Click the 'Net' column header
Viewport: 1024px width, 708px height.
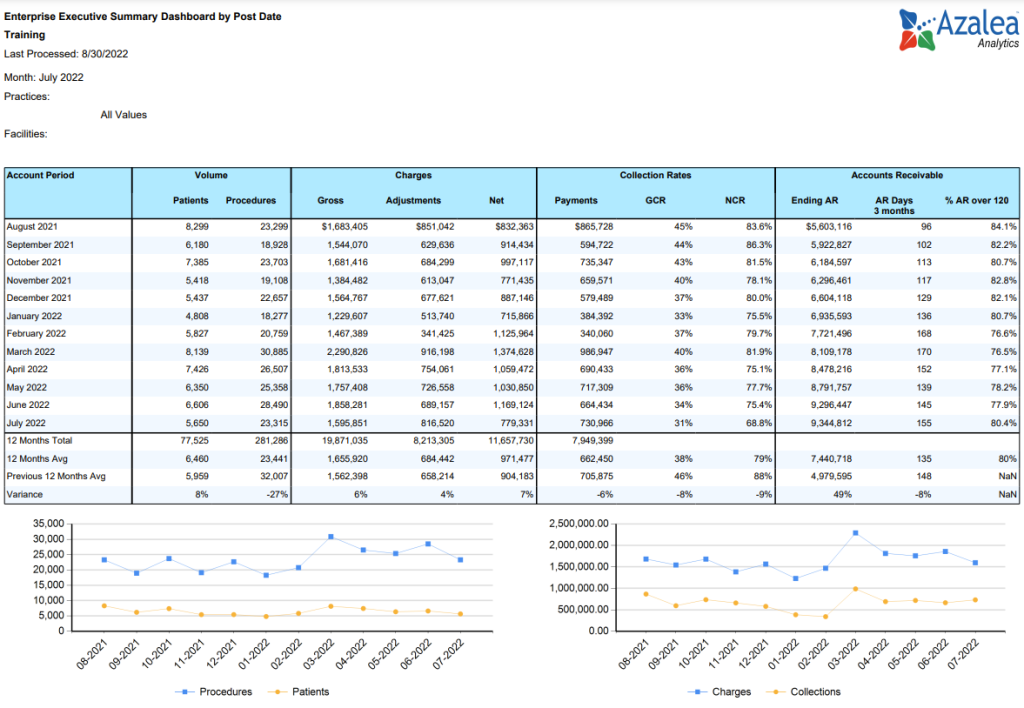(496, 201)
